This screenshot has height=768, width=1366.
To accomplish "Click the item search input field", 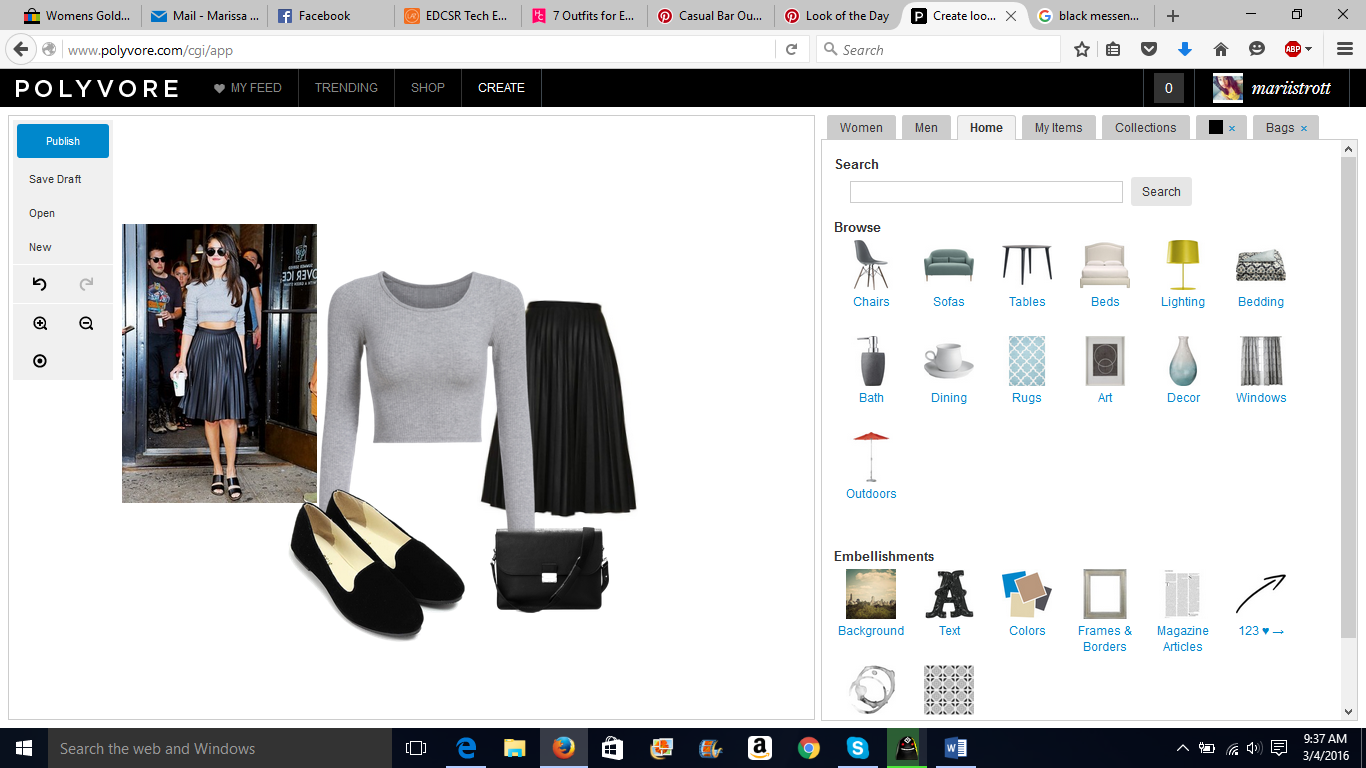I will point(986,192).
